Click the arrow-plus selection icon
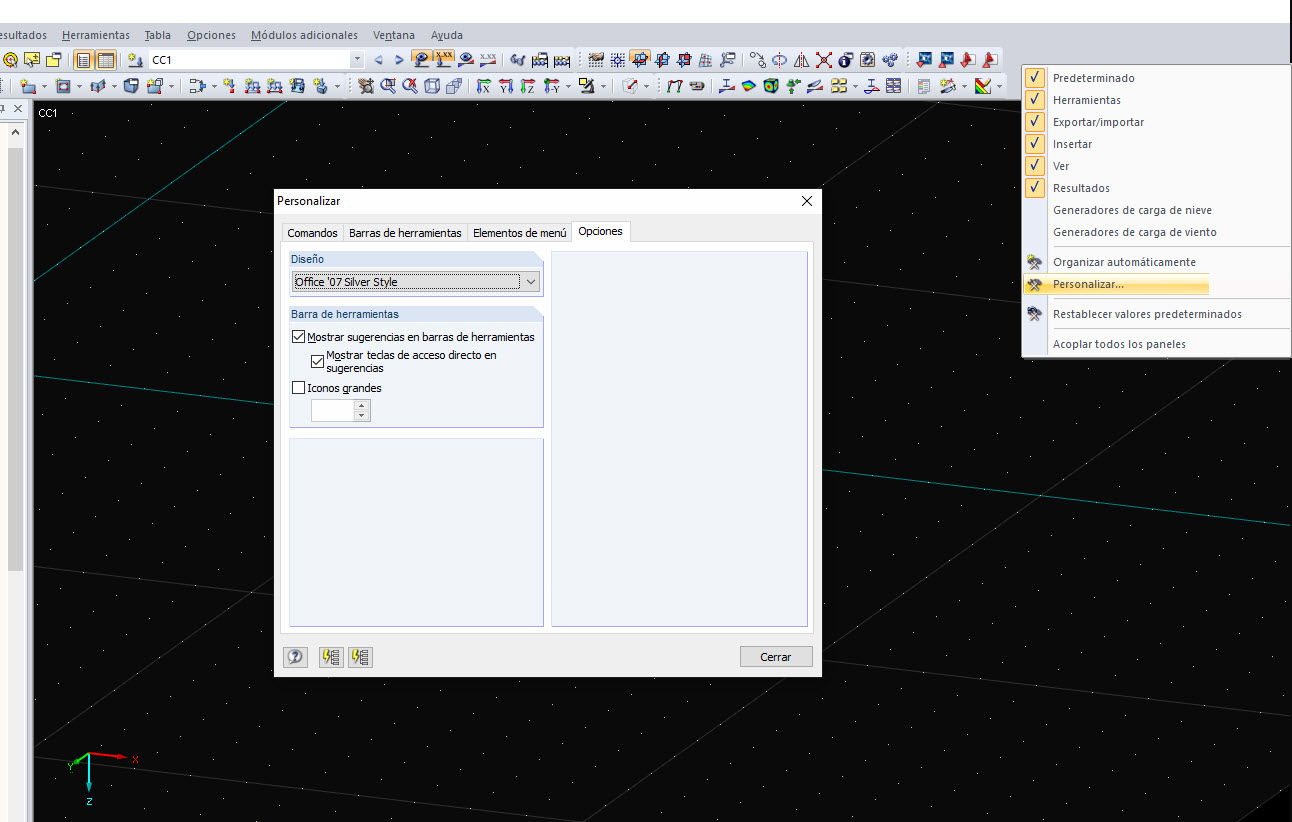Screen dimensions: 1292x822 [32, 60]
